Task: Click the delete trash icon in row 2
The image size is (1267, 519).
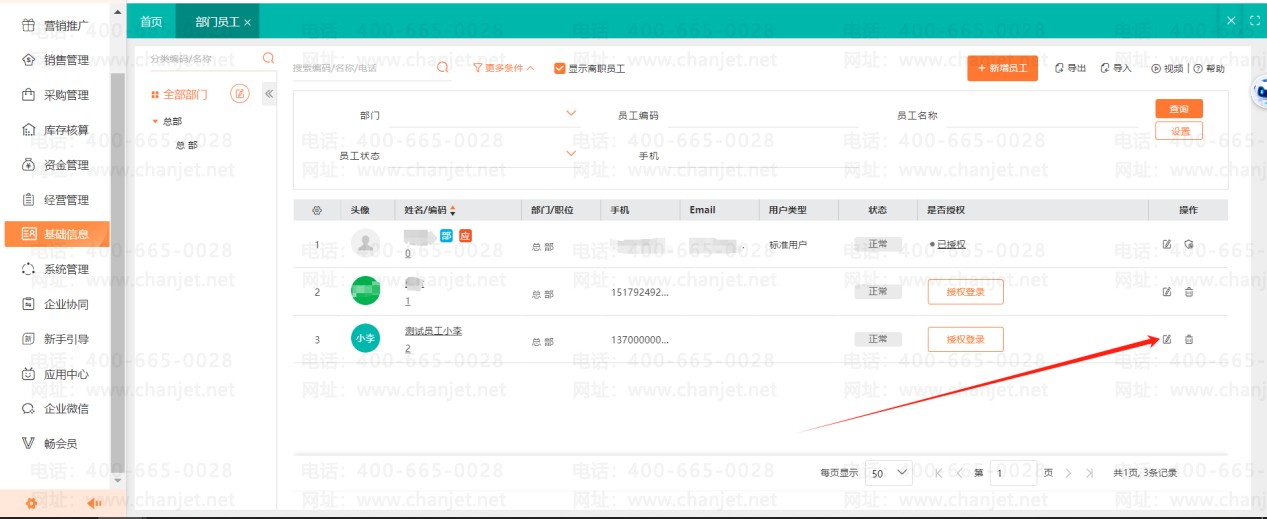Action: (x=1189, y=292)
